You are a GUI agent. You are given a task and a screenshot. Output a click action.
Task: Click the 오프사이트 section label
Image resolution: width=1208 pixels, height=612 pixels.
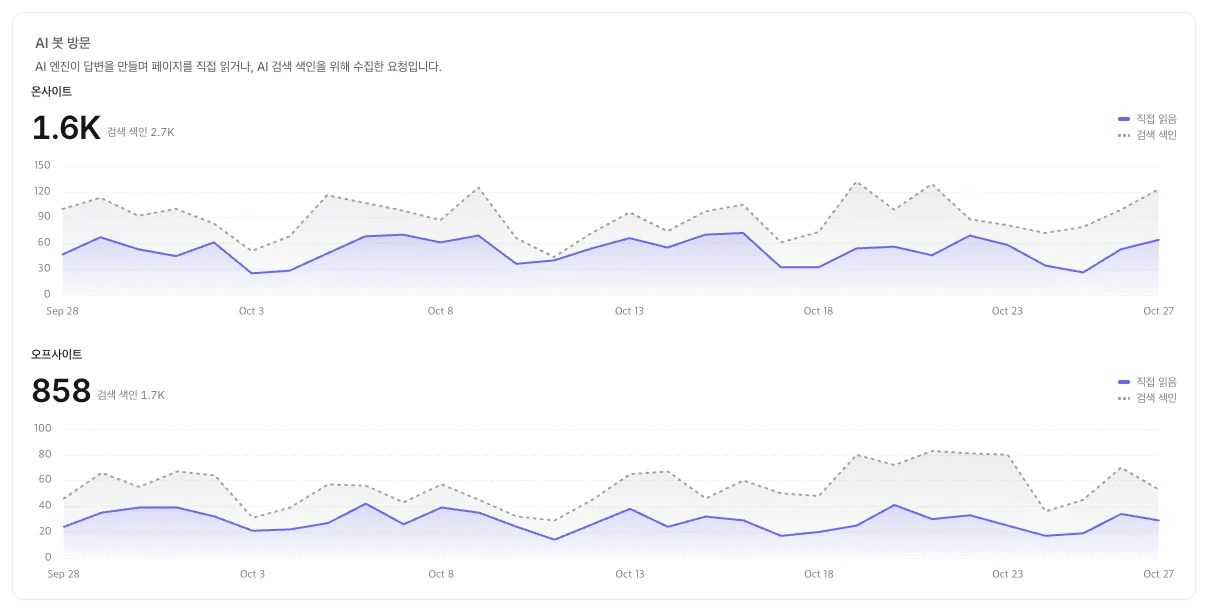[56, 354]
